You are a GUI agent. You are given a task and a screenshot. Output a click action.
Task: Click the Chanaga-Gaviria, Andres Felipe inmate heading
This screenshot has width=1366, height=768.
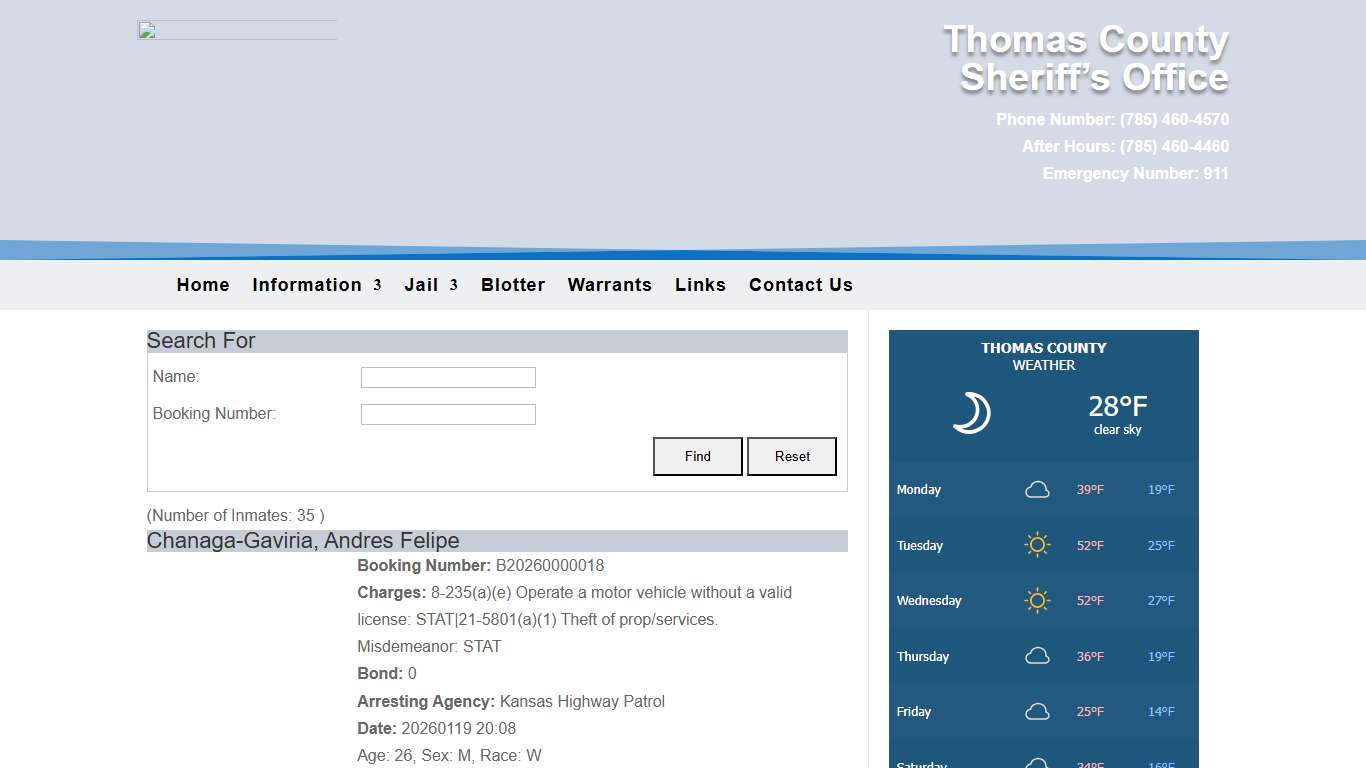[303, 541]
